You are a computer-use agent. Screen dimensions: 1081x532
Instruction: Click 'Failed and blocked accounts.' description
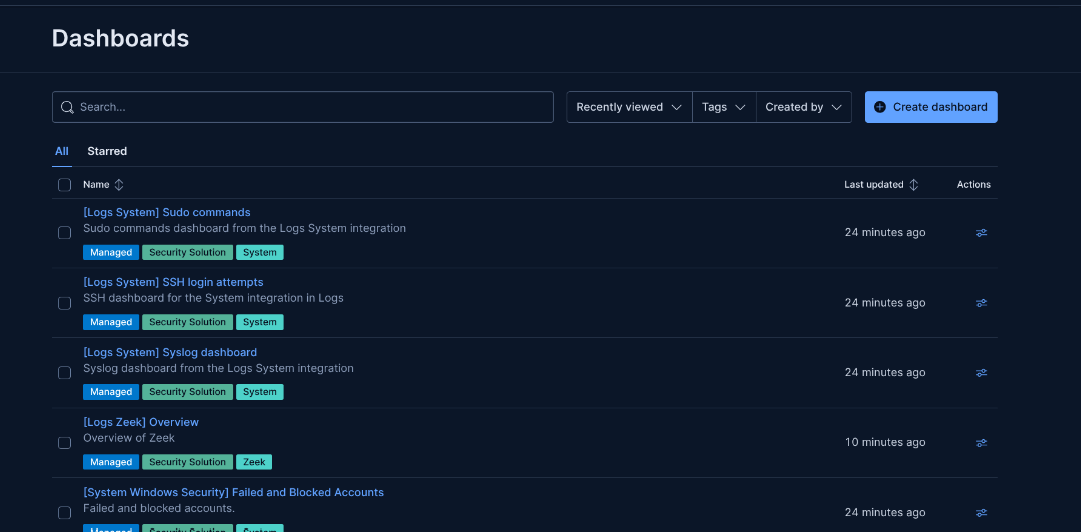(x=159, y=508)
